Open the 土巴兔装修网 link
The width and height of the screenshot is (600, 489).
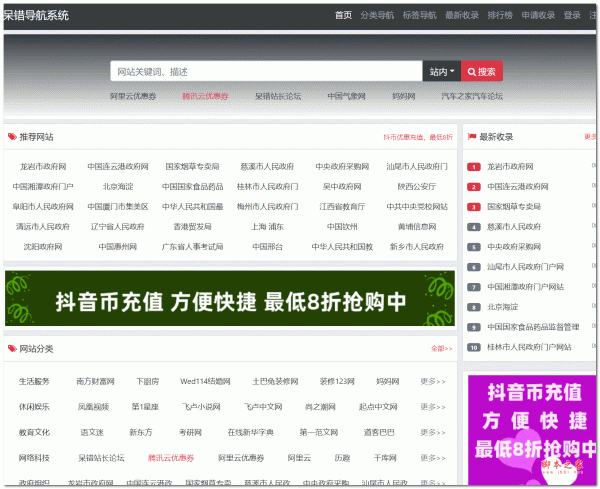coord(275,381)
